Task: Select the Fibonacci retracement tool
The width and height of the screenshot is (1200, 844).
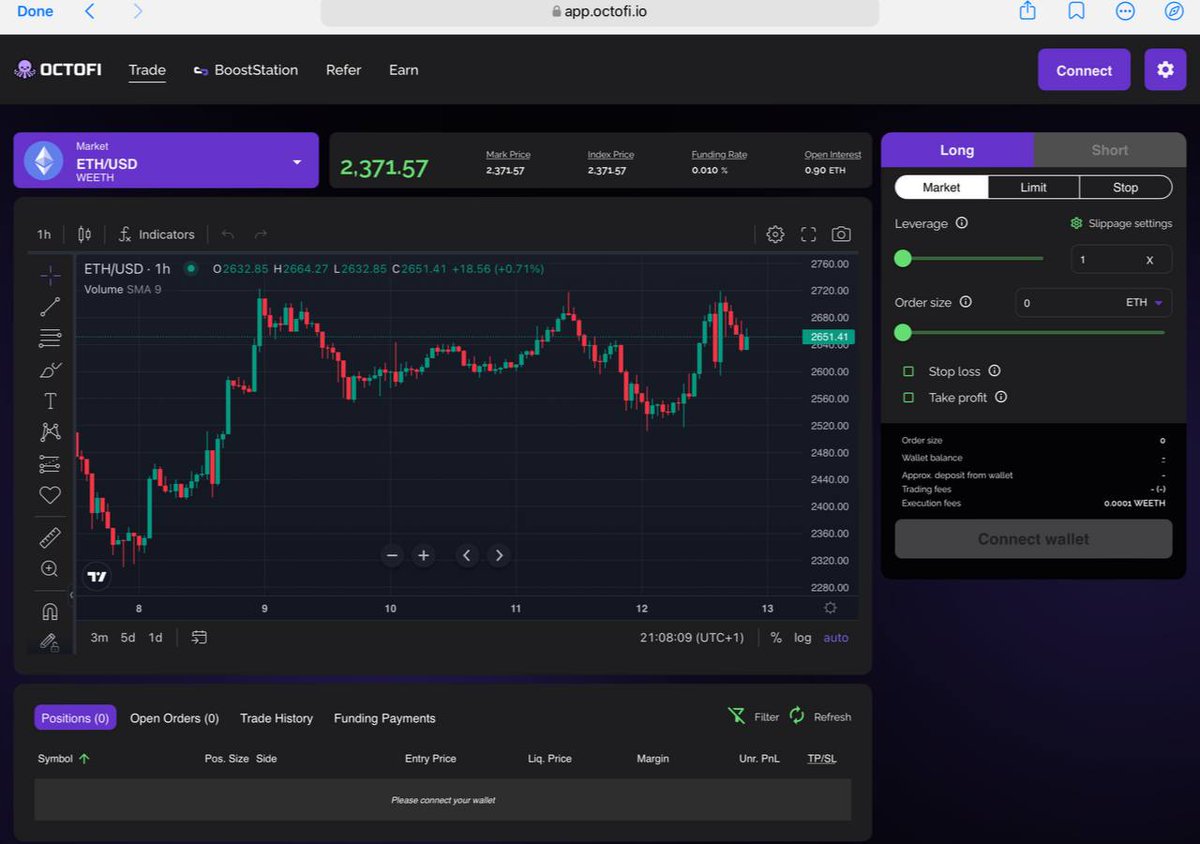Action: [x=50, y=338]
